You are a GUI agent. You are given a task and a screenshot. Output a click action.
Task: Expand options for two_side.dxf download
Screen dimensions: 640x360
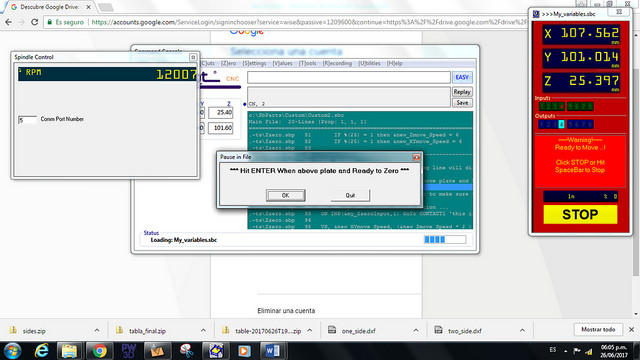pyautogui.click(x=522, y=330)
